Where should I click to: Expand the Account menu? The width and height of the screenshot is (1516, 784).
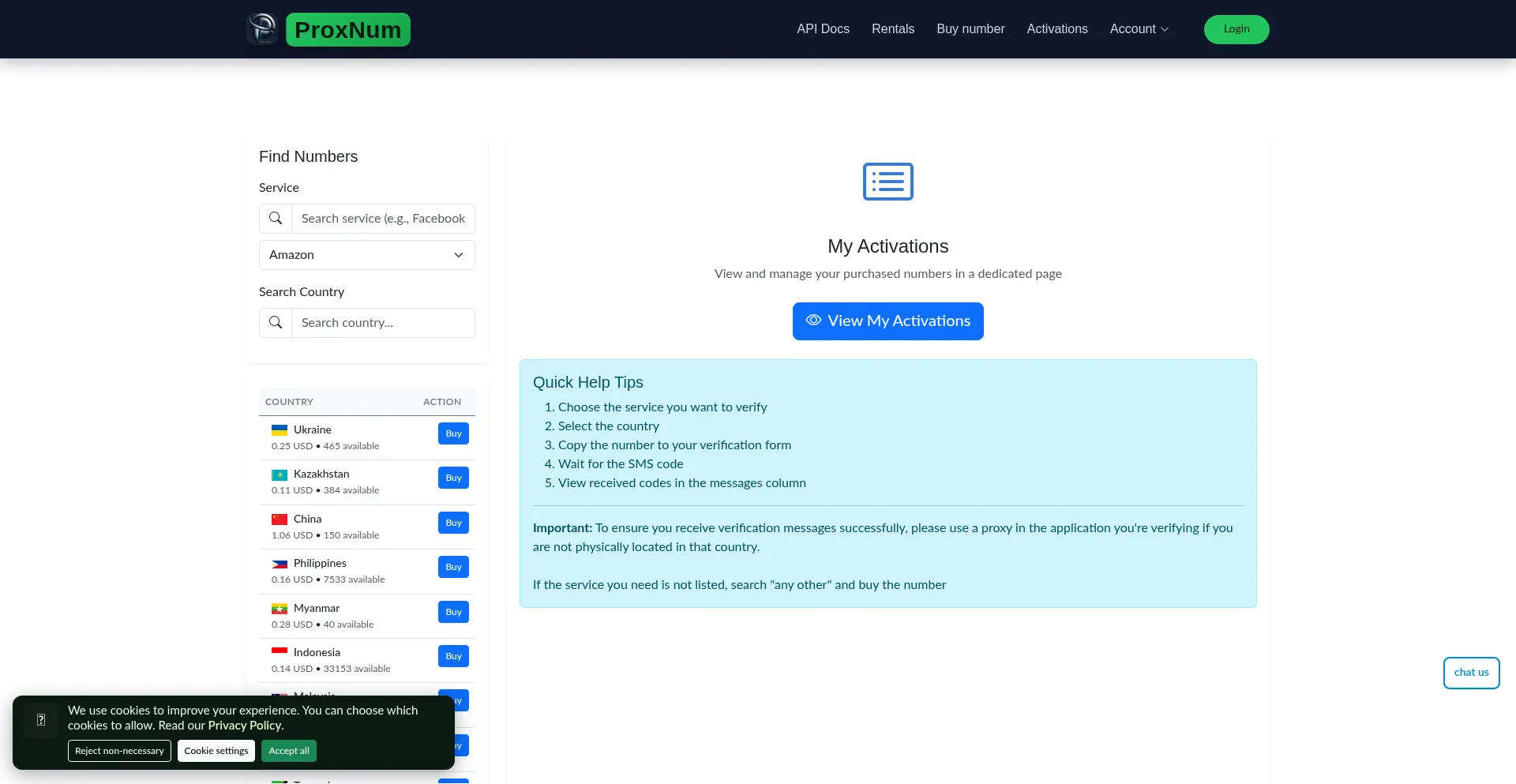click(x=1139, y=29)
